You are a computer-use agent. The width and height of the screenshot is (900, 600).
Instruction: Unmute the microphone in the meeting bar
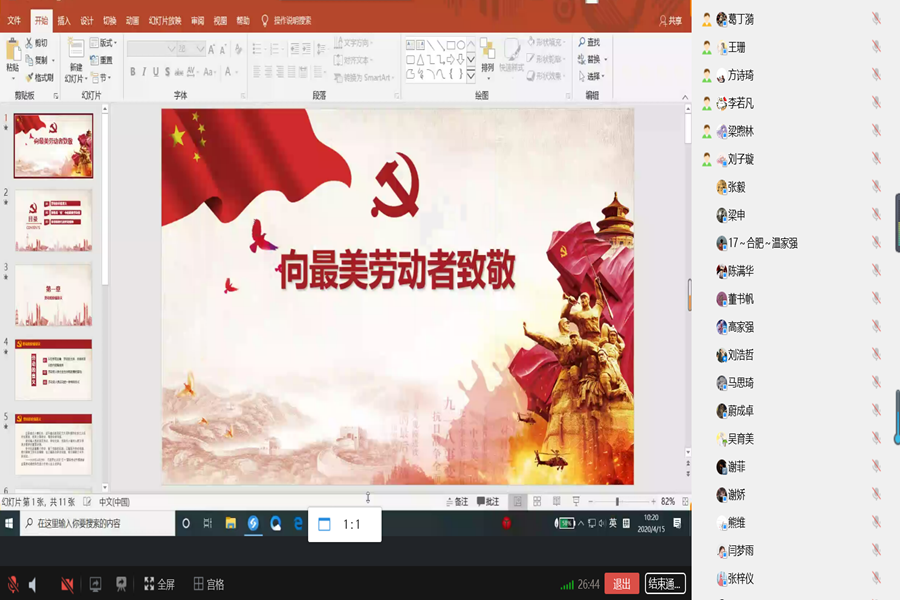point(13,584)
